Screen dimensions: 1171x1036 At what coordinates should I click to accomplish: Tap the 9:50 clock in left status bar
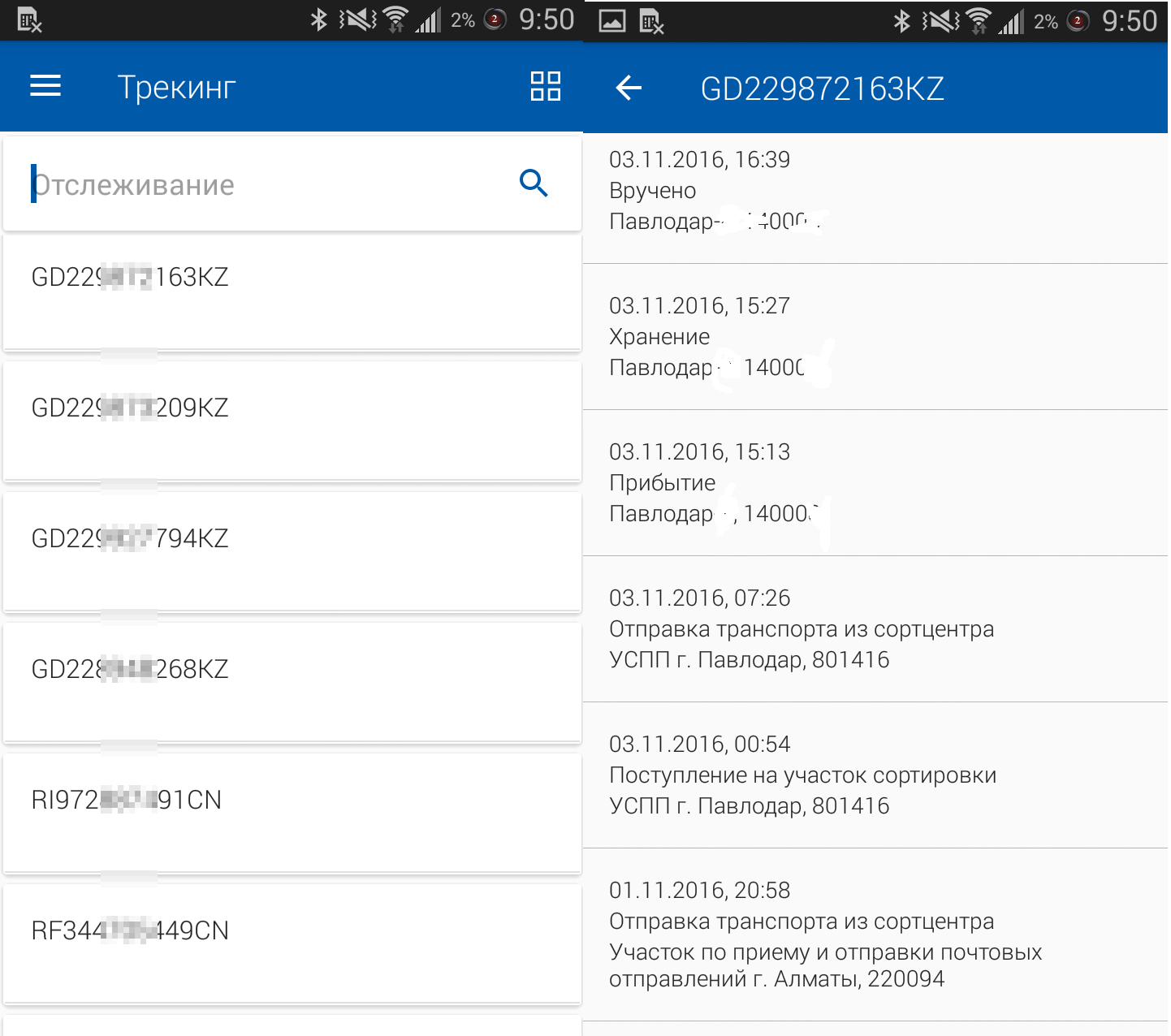tap(547, 19)
